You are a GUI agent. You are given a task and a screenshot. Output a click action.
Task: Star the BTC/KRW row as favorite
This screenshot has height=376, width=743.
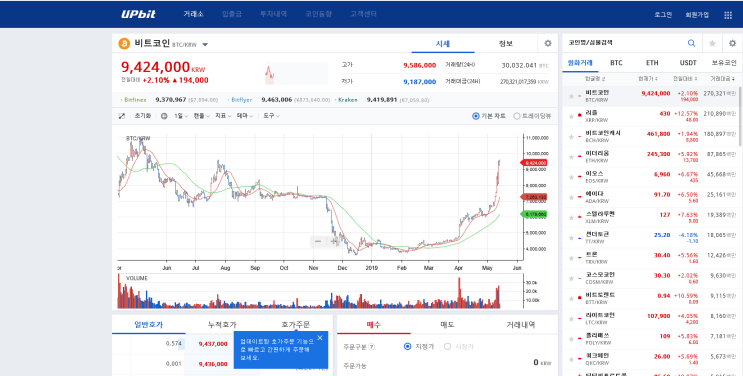pyautogui.click(x=571, y=96)
